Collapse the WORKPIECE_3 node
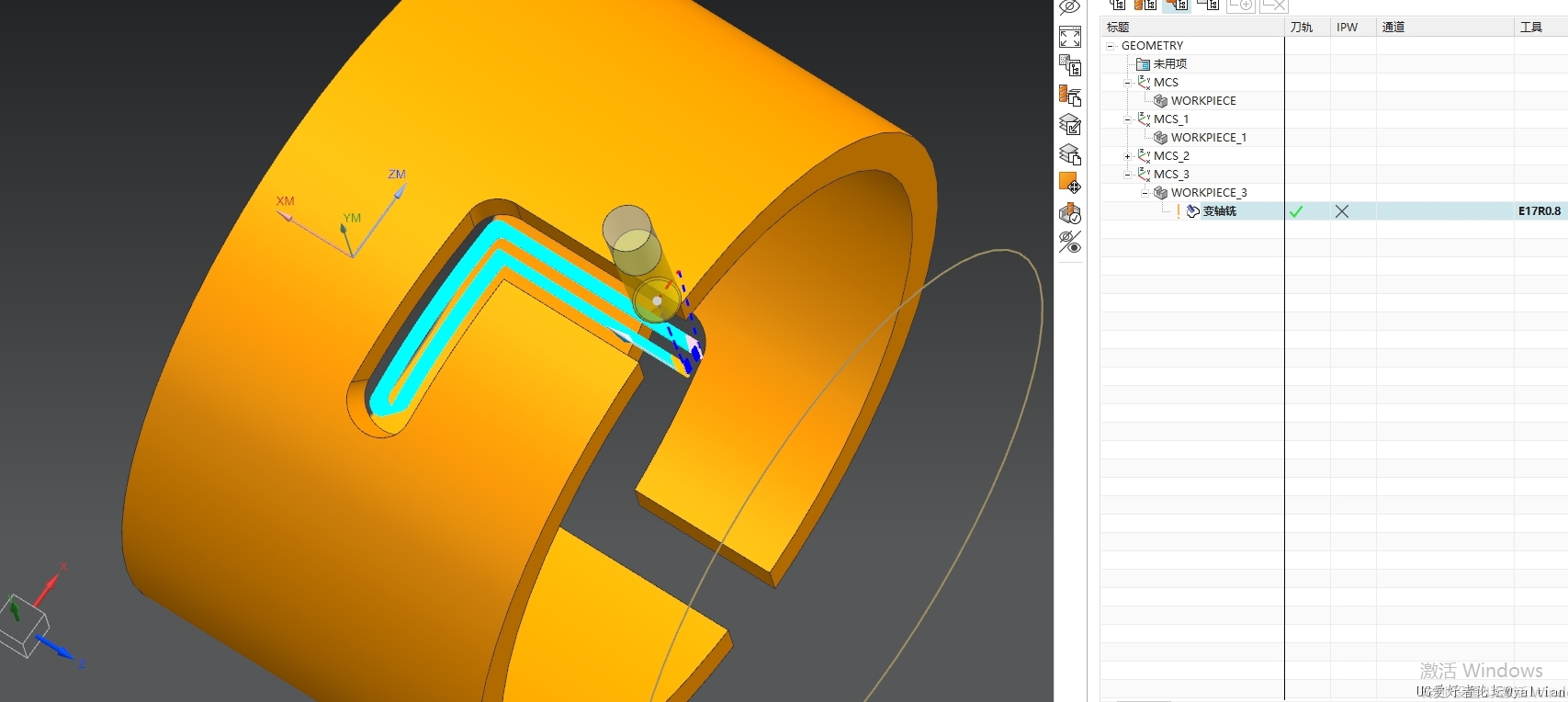 pyautogui.click(x=1145, y=193)
